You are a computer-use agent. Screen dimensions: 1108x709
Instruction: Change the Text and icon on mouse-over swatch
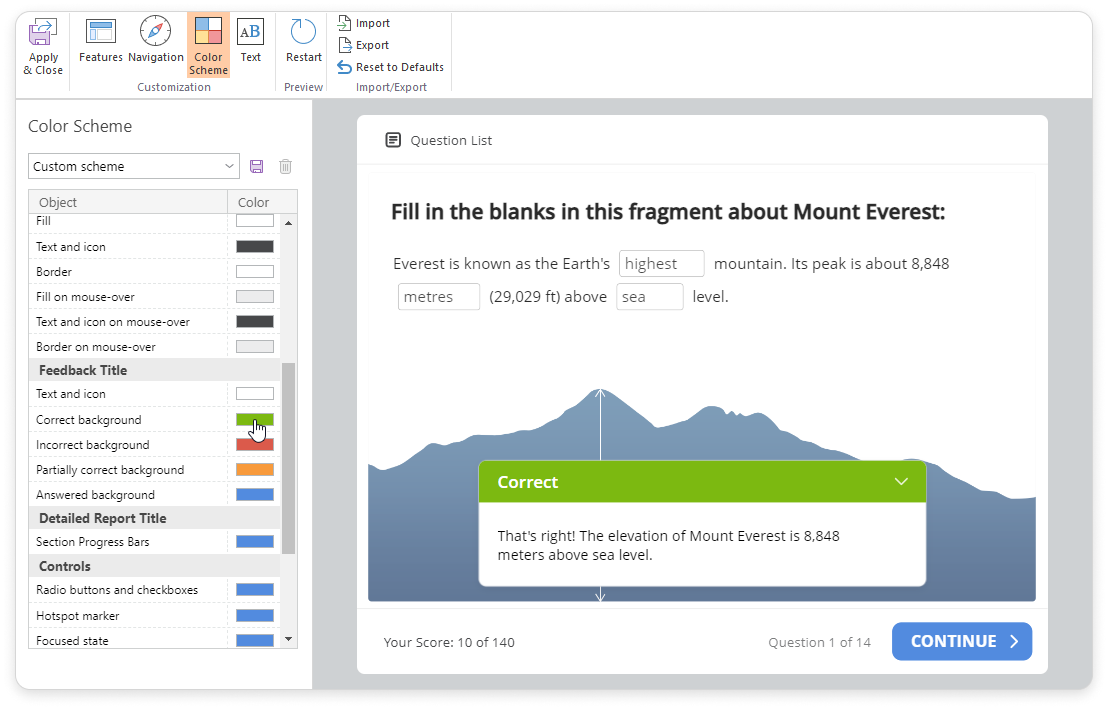[254, 322]
